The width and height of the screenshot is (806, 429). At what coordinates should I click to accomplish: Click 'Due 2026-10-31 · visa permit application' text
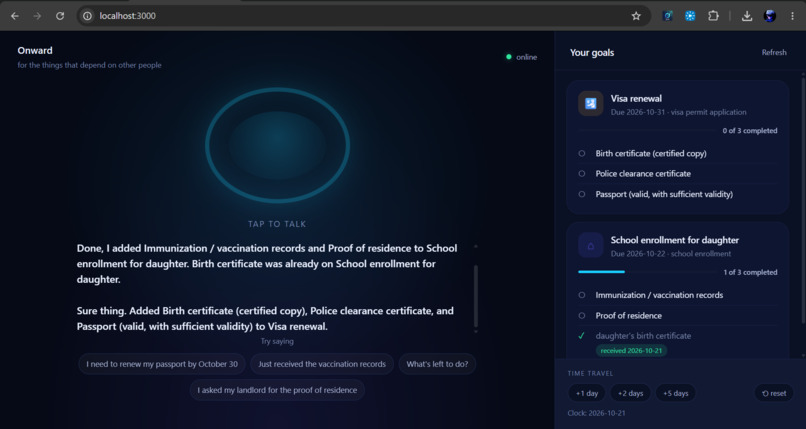click(679, 112)
